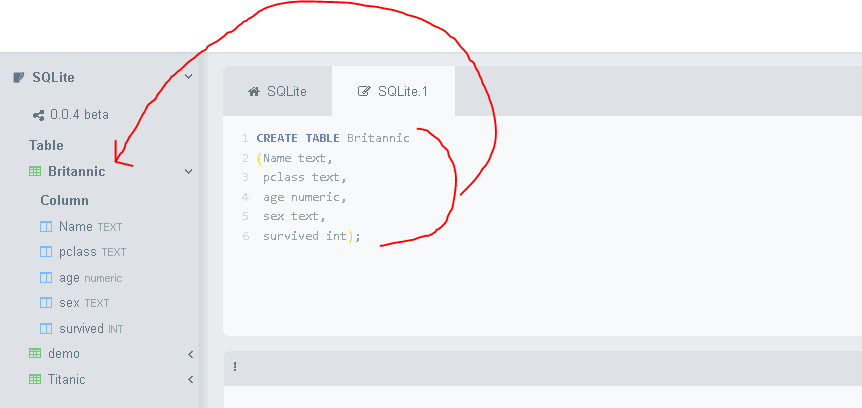This screenshot has width=862, height=408.
Task: Click the Column heading under Britannic
Action: pyautogui.click(x=64, y=201)
